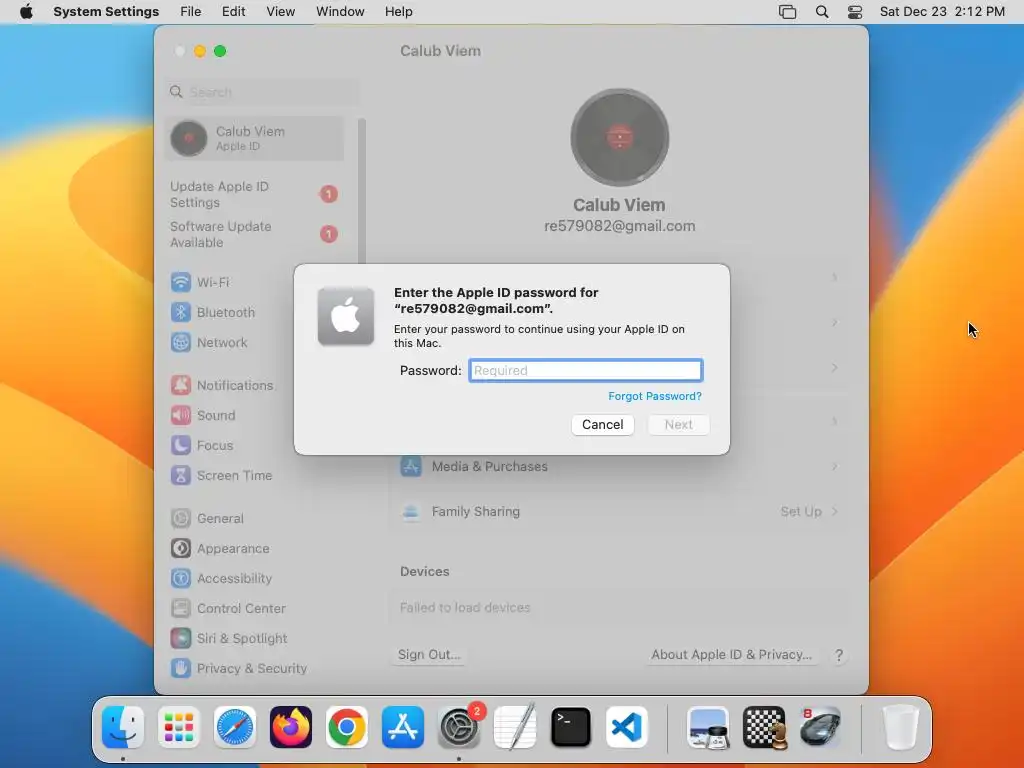
Task: Open the File menu
Action: [191, 12]
